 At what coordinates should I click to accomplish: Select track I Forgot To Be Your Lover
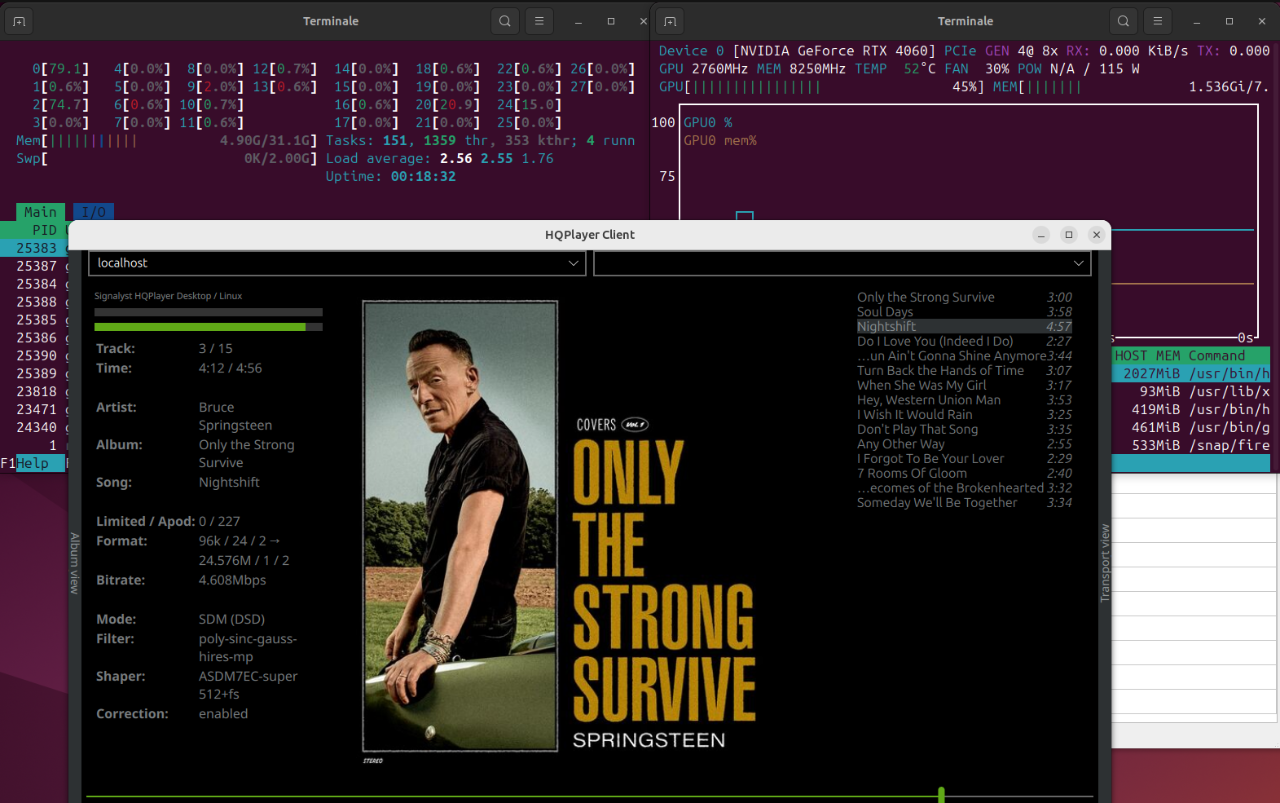coord(964,458)
